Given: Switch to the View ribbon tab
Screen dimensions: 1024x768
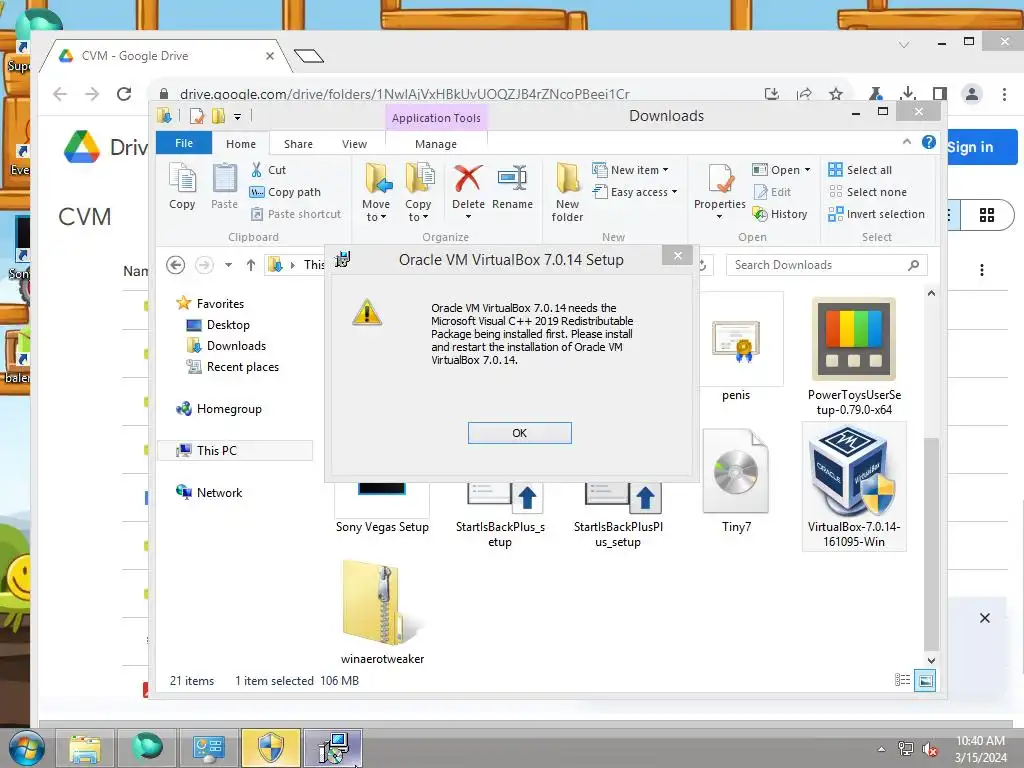Looking at the screenshot, I should click(355, 144).
